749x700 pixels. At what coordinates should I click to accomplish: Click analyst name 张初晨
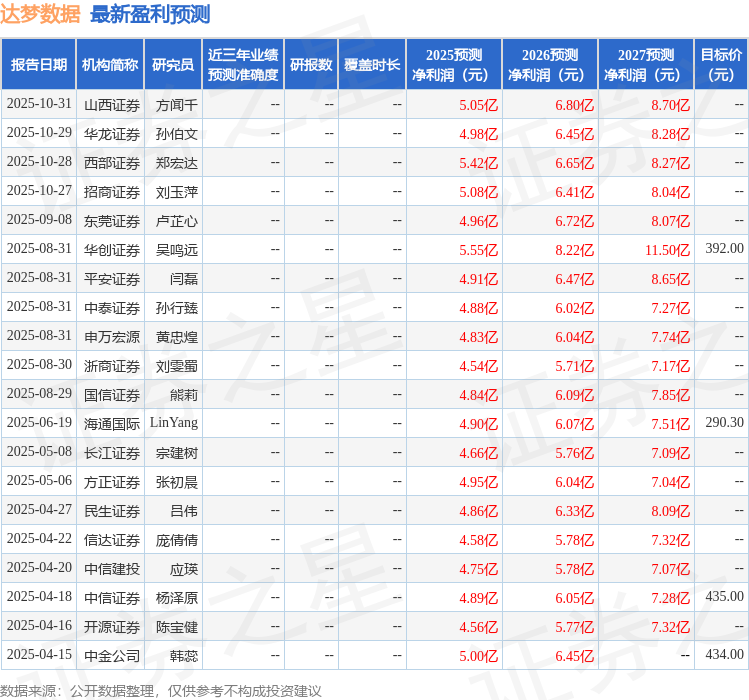coord(176,483)
